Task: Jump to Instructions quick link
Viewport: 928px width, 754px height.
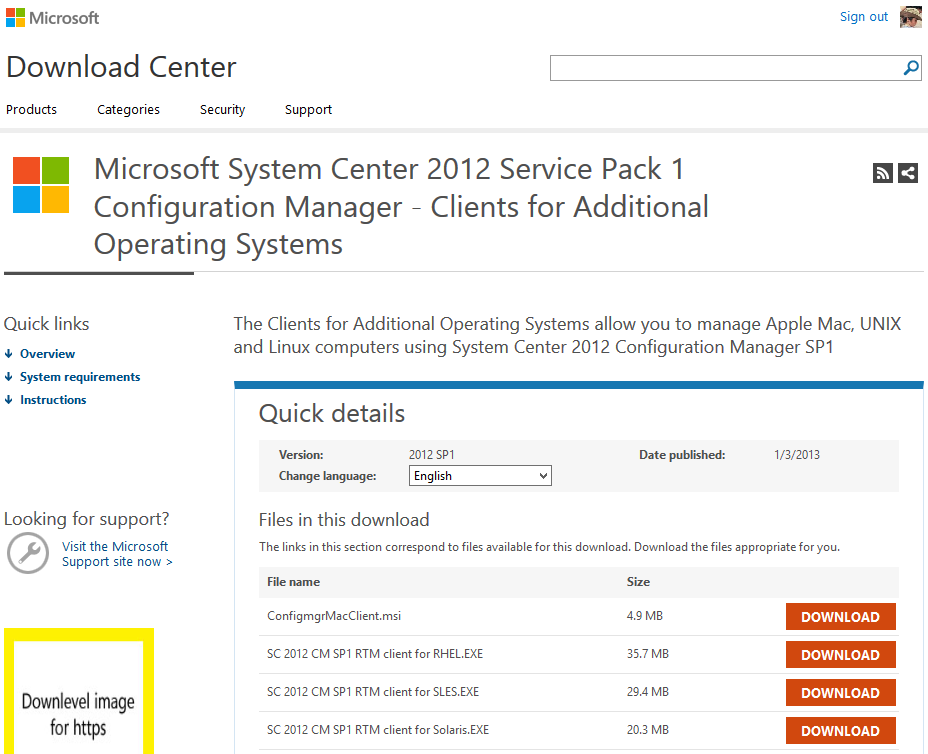Action: coord(53,400)
